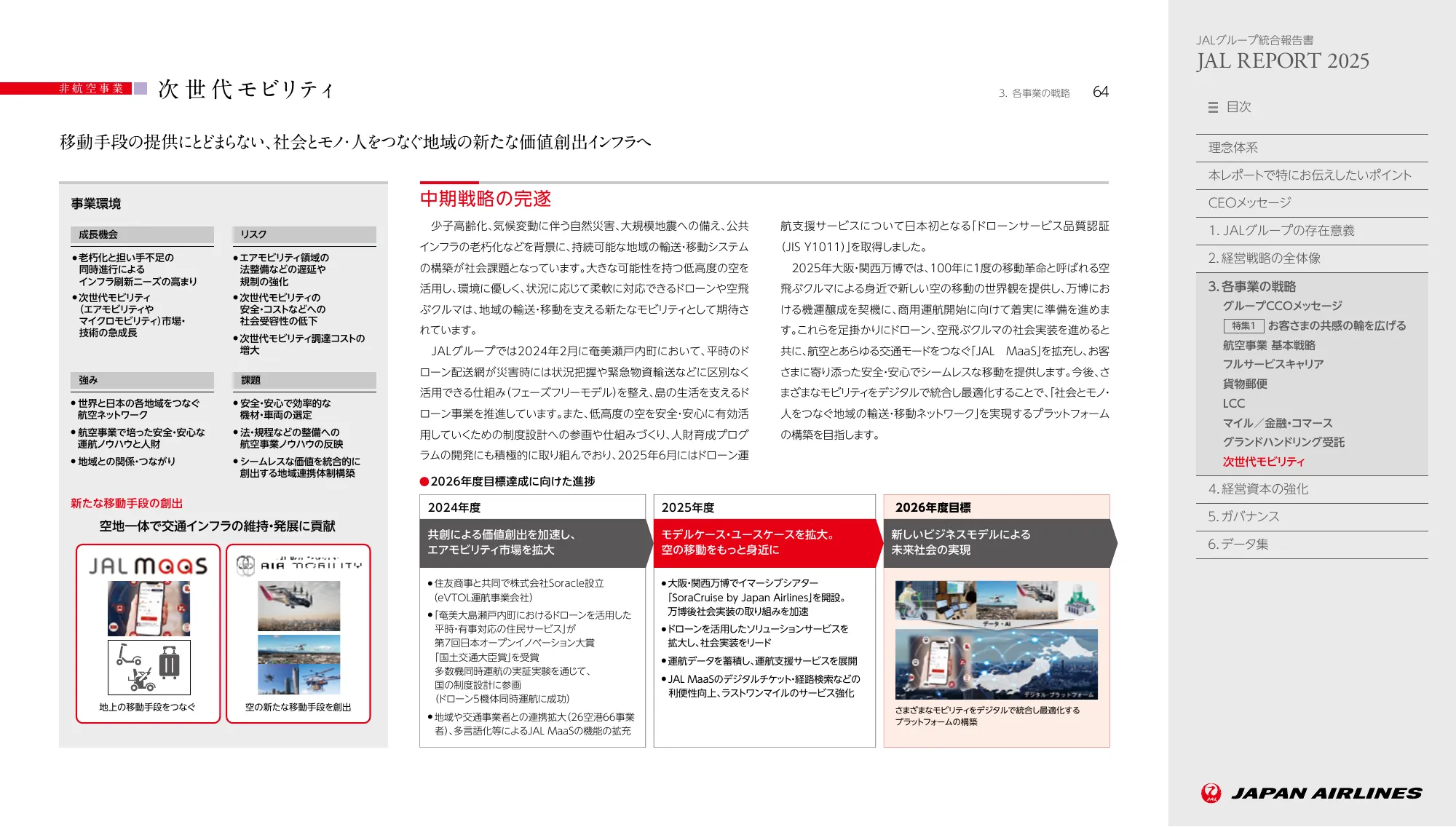Viewport: 1456px width, 827px height.
Task: Open 6. データ集 section
Action: point(1312,545)
